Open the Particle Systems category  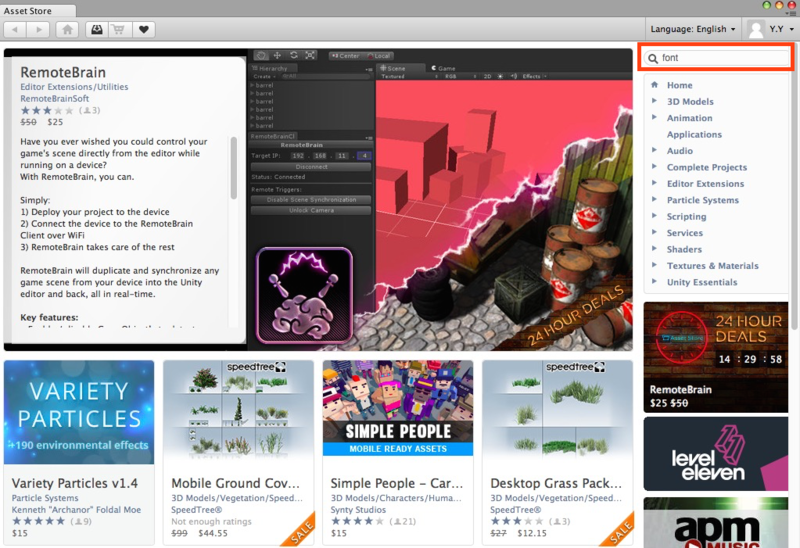[703, 200]
